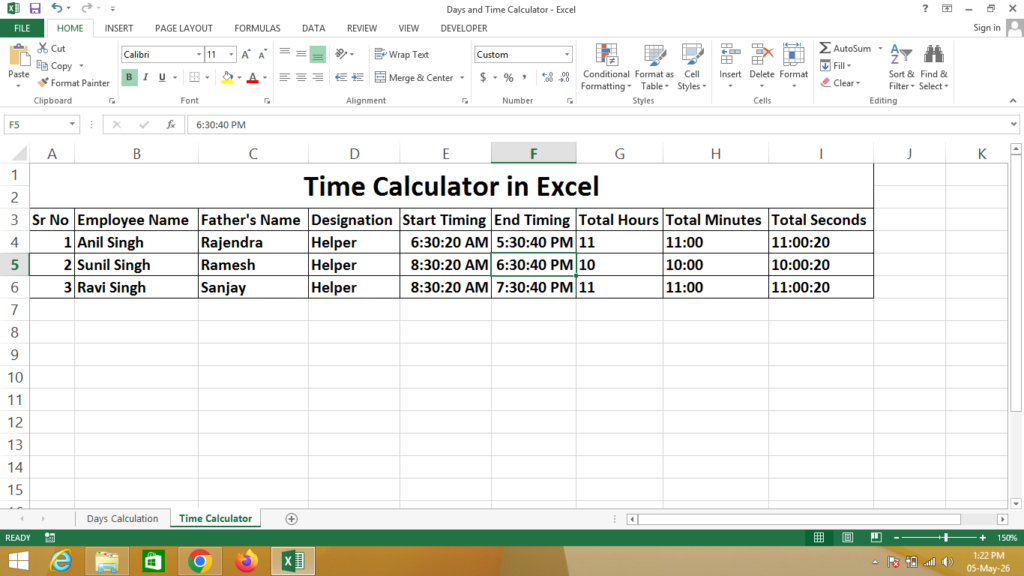
Task: Add a new sheet with plus icon
Action: point(291,519)
